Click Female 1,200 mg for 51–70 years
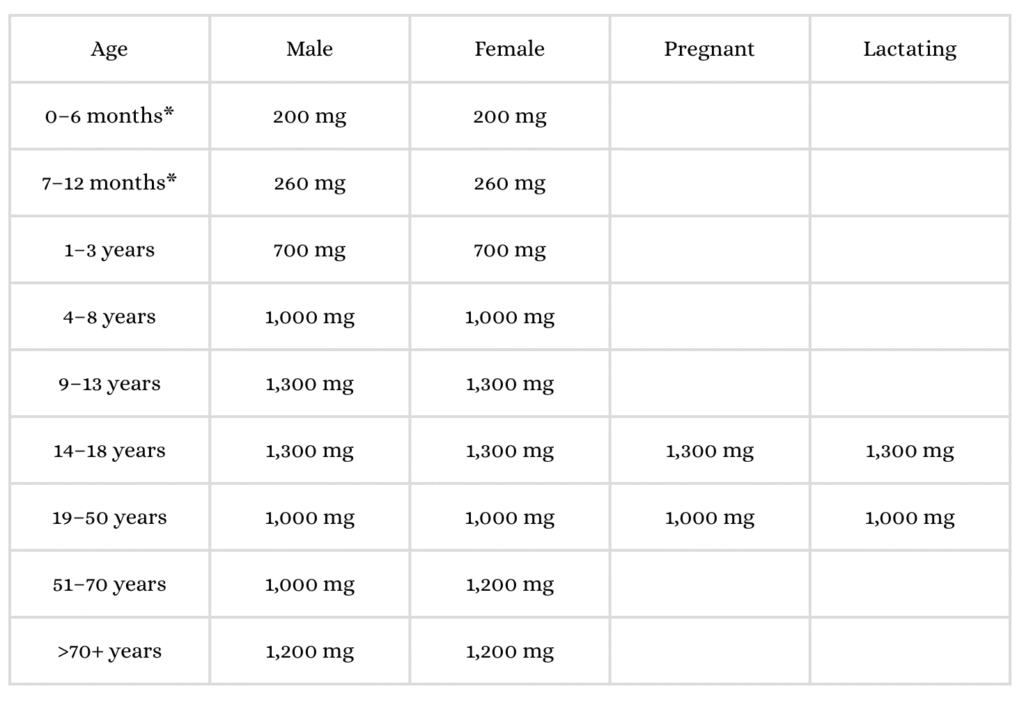1024x705 pixels. 509,585
